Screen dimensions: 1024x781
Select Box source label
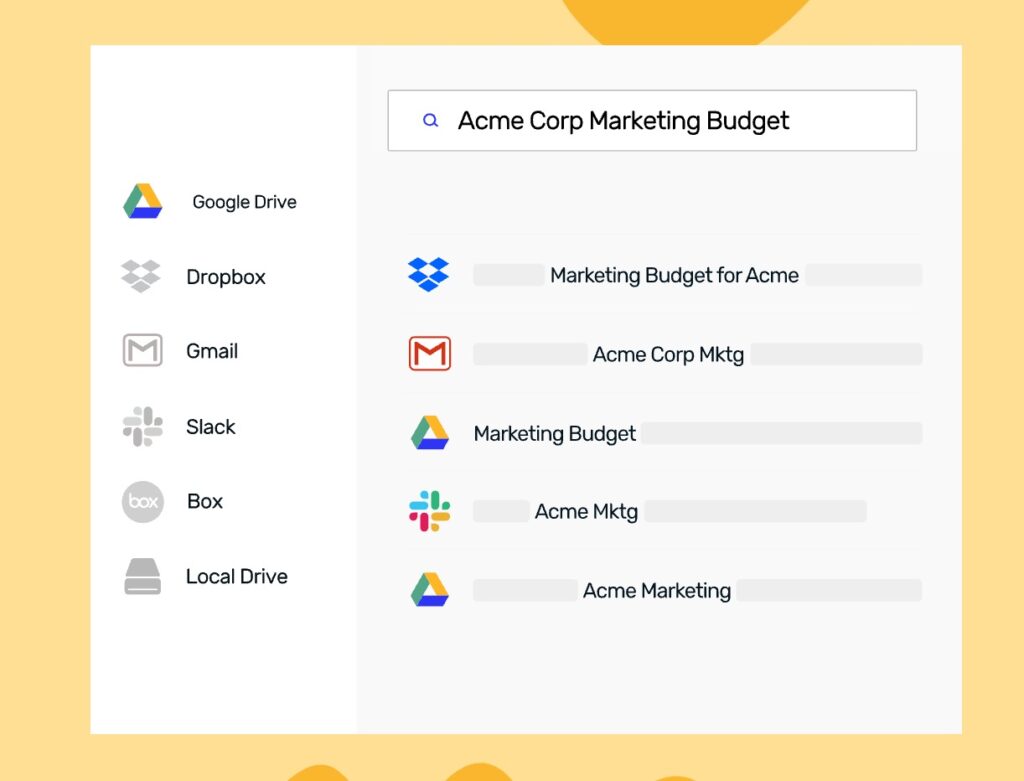pos(205,502)
